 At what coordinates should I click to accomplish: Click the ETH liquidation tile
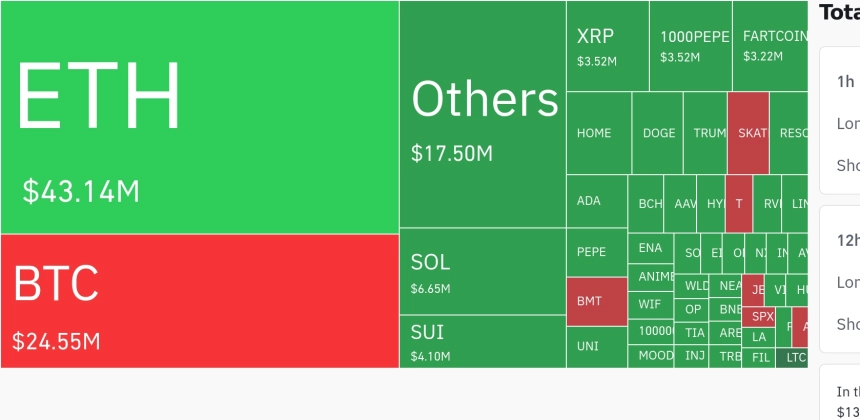[x=200, y=117]
